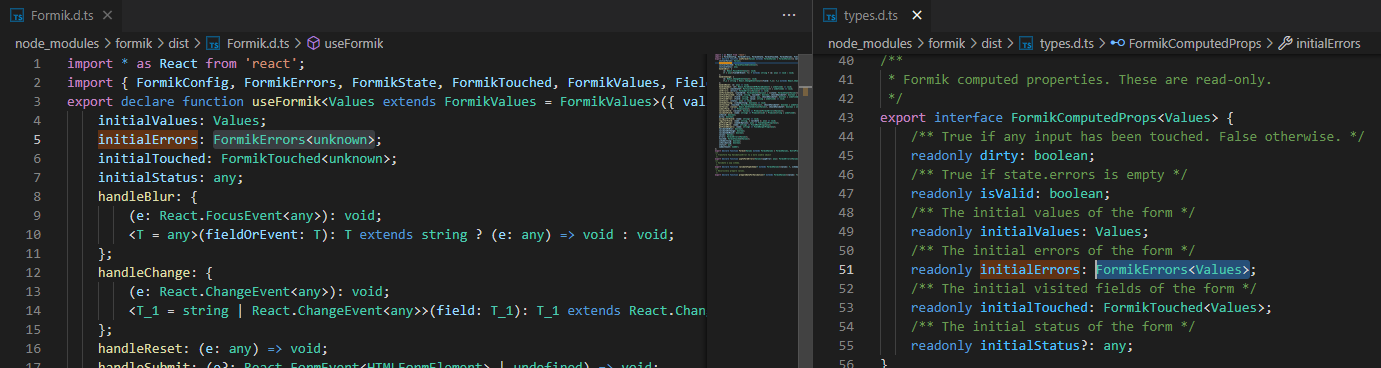The width and height of the screenshot is (1381, 368).
Task: Click handleChange on line 12
Action: (x=144, y=272)
